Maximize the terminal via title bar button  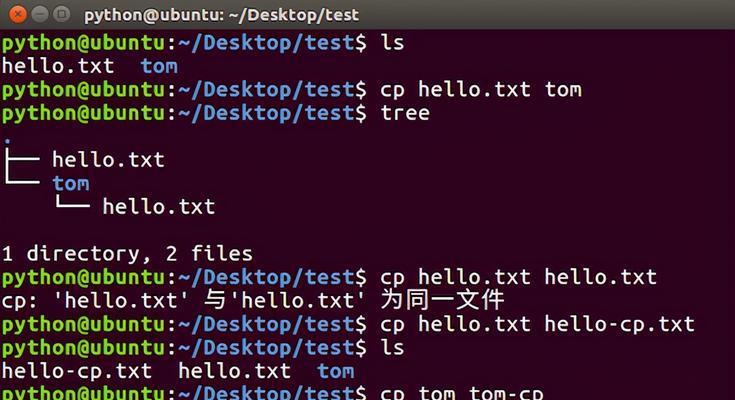61,15
